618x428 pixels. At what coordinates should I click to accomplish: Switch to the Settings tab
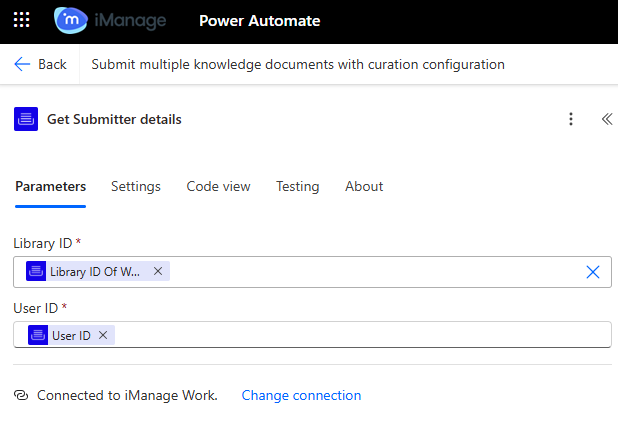pos(136,186)
